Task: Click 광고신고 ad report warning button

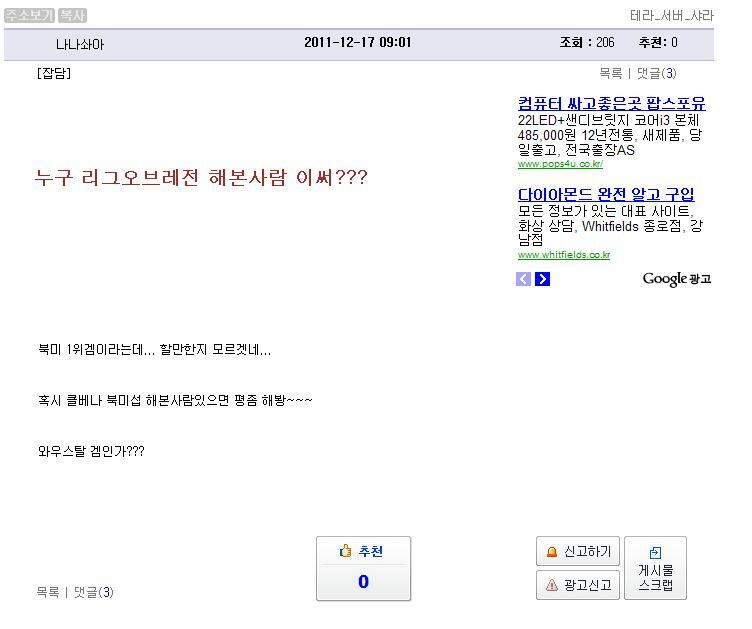Action: 578,585
